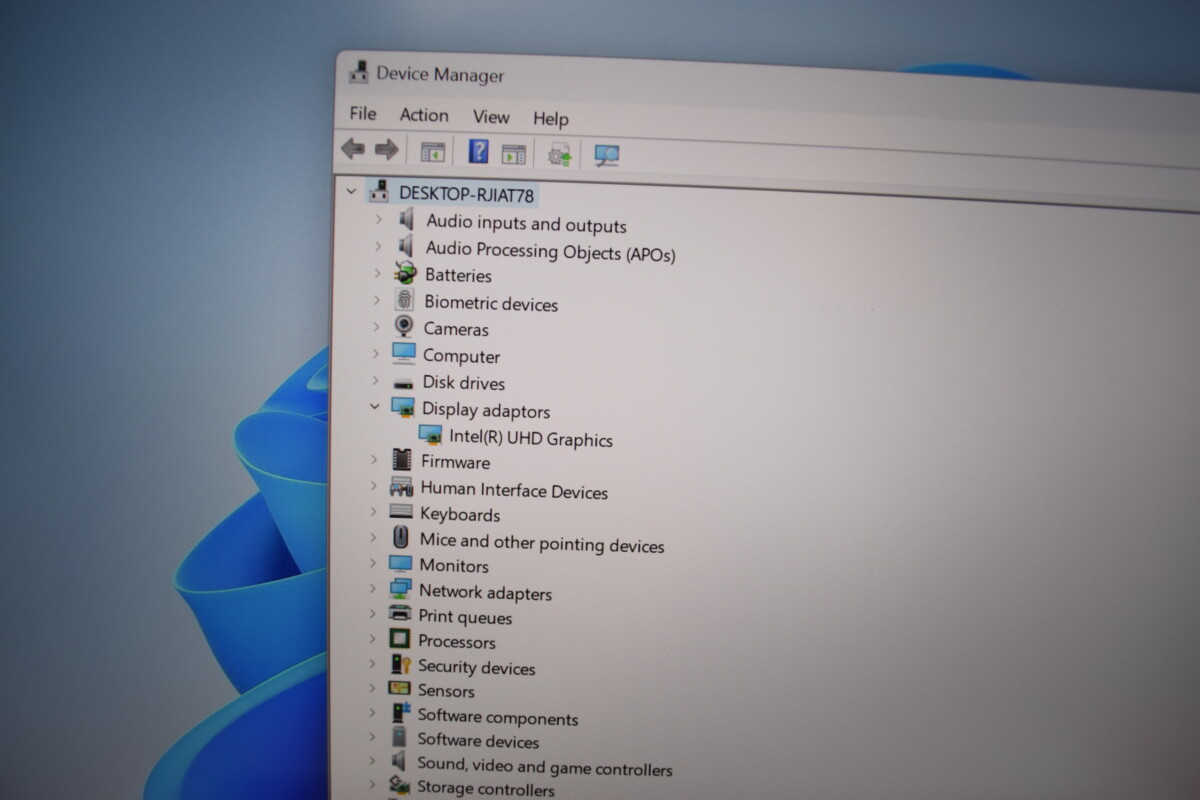Viewport: 1200px width, 800px height.
Task: Click the Back arrow toolbar icon
Action: click(x=353, y=149)
